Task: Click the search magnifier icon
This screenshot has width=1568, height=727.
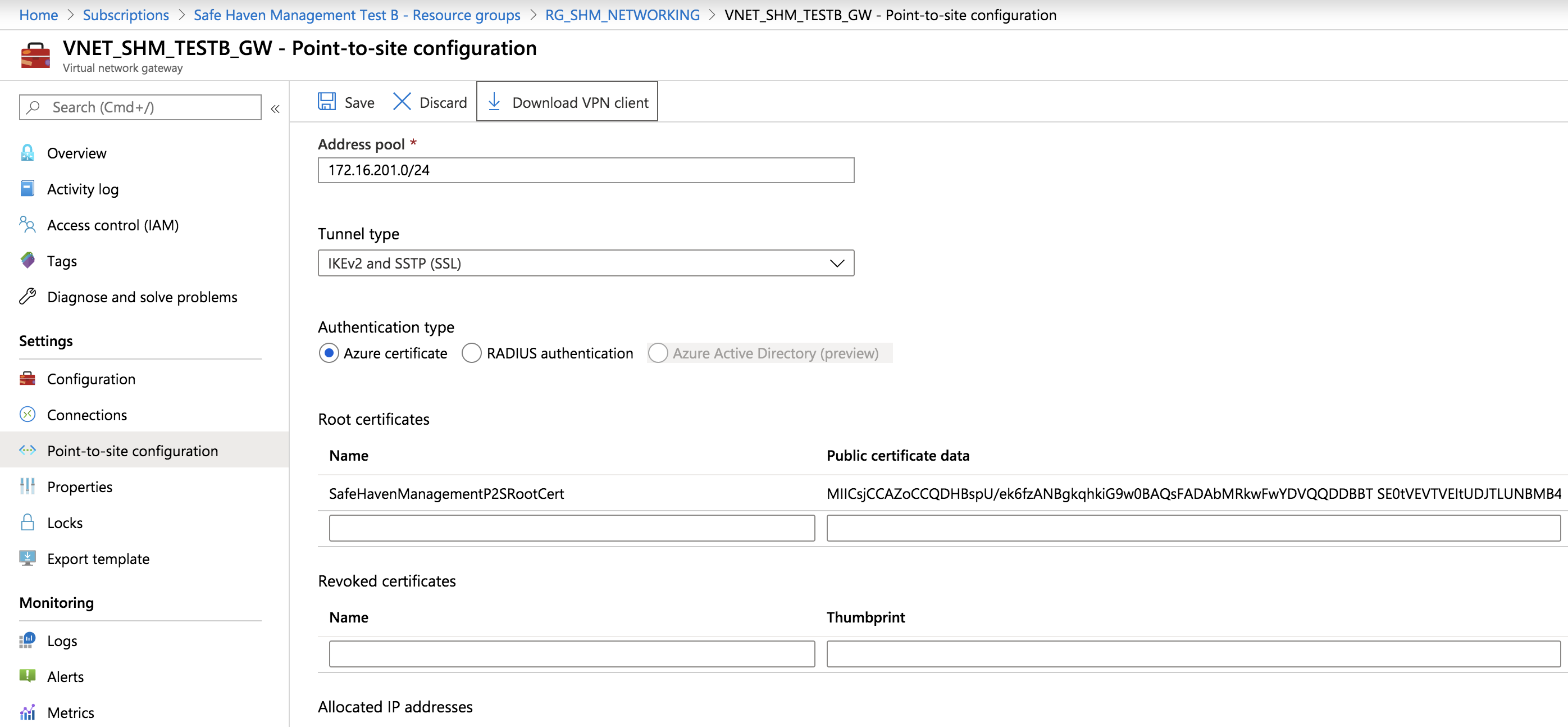Action: point(34,107)
